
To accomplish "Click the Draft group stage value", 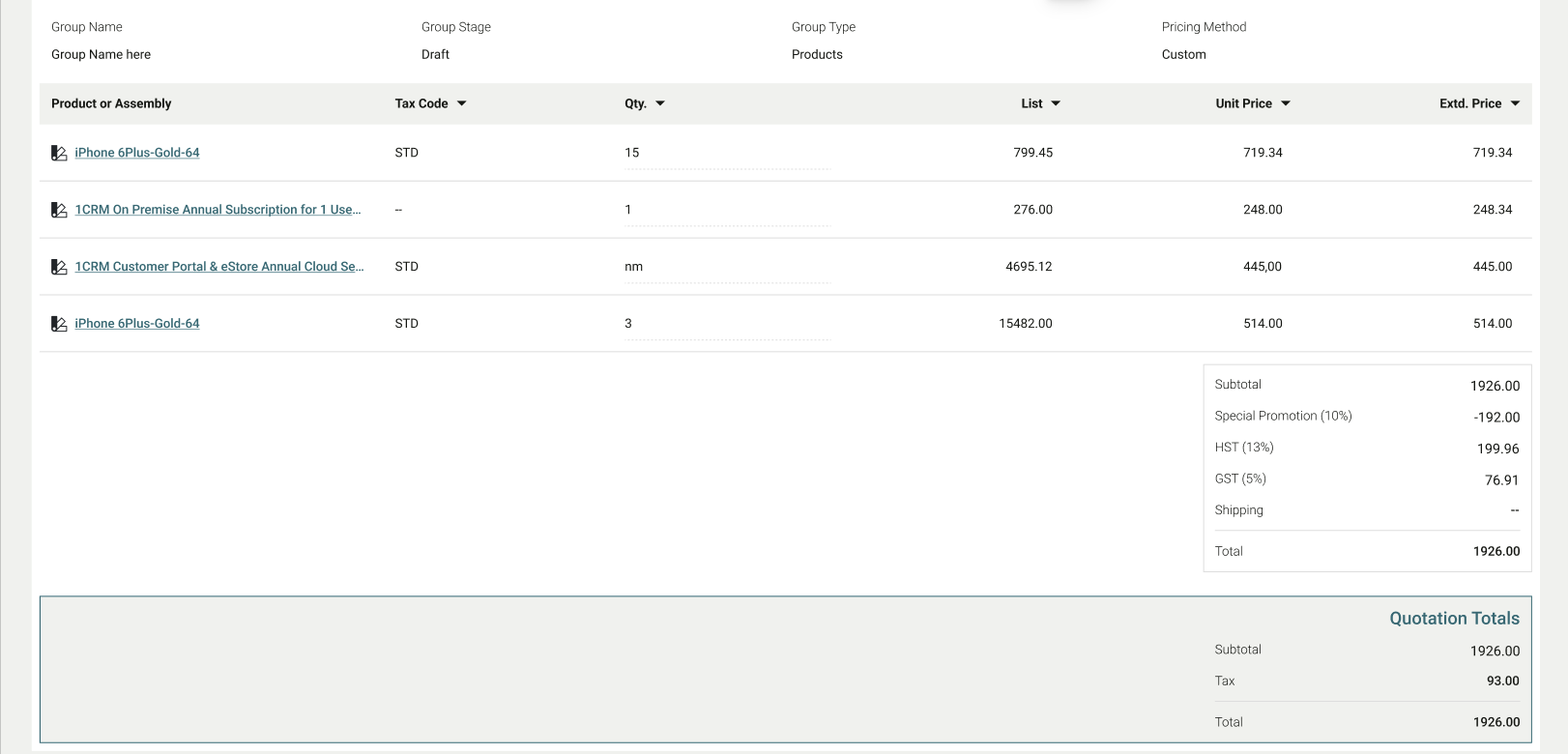I will click(x=435, y=54).
